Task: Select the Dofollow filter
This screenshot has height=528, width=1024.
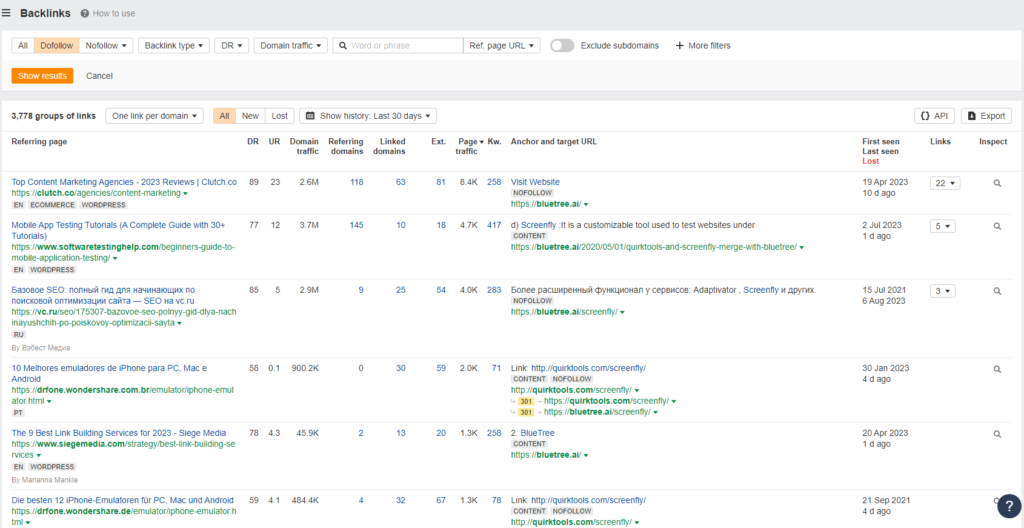Action: tap(57, 46)
